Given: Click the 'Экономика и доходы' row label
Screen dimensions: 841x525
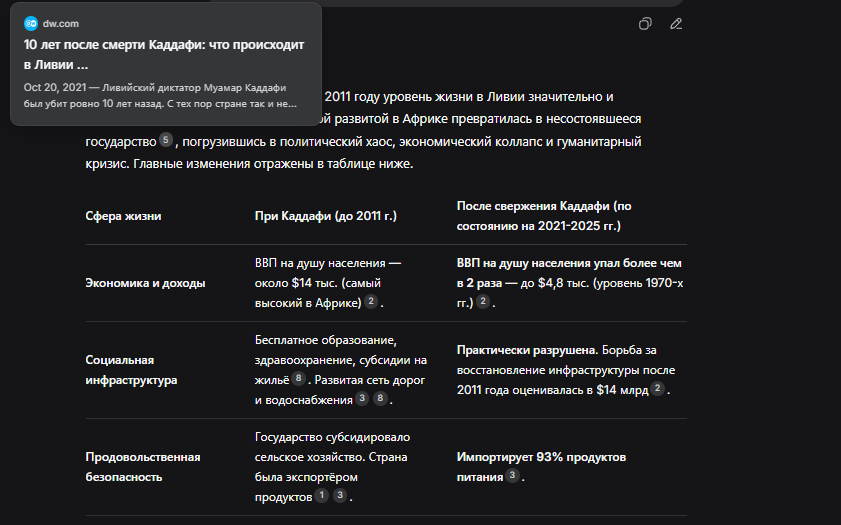Looking at the screenshot, I should [x=145, y=283].
